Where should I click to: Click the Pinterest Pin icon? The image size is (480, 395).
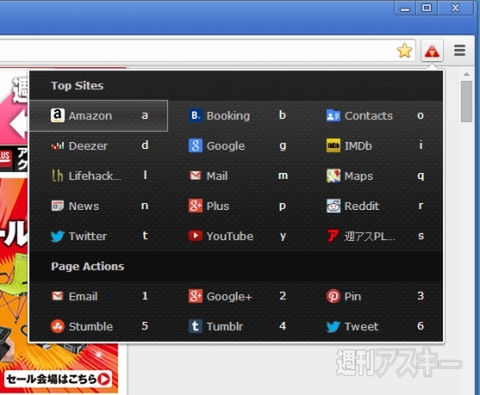pyautogui.click(x=333, y=296)
